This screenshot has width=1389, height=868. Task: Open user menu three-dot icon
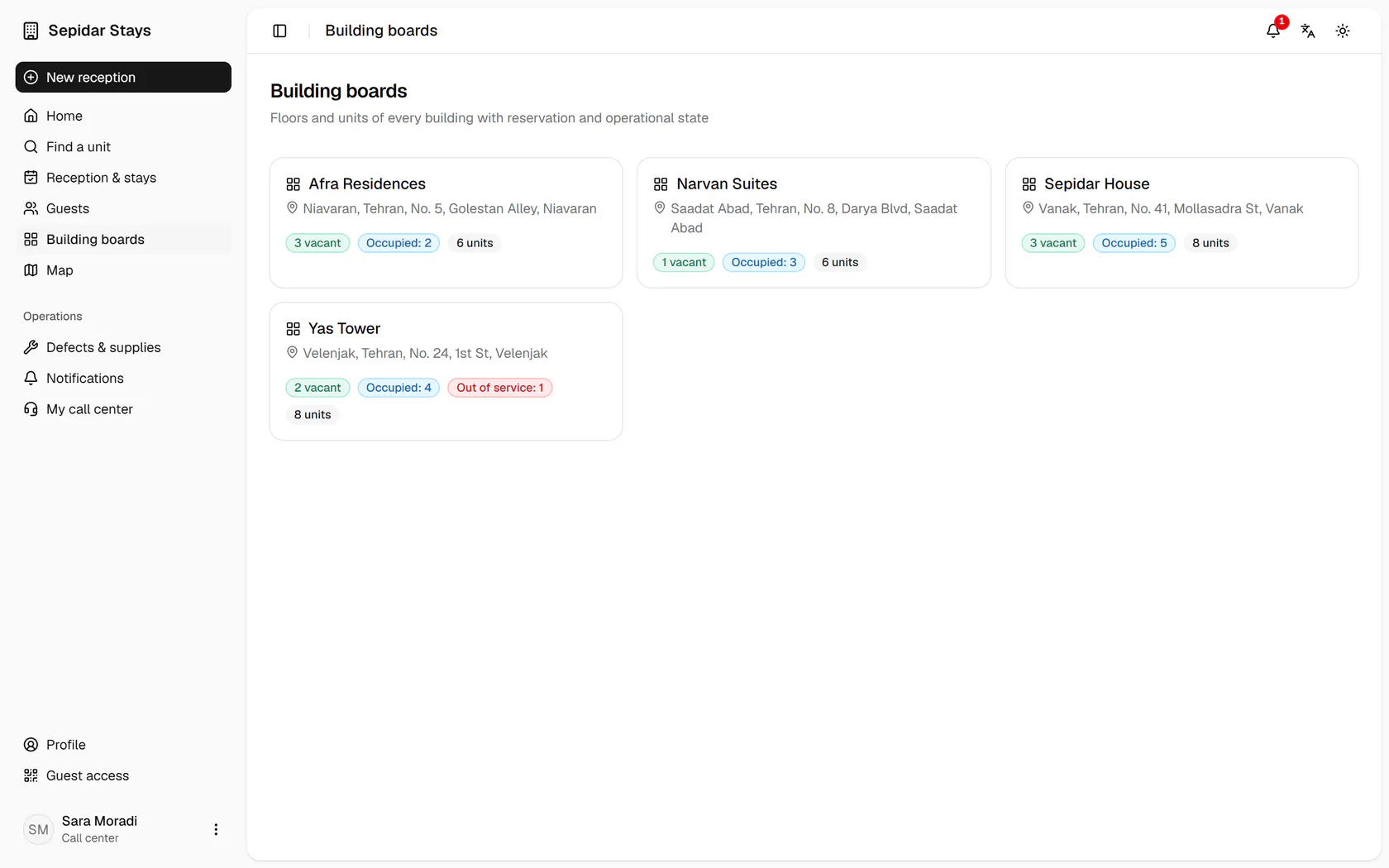click(216, 829)
